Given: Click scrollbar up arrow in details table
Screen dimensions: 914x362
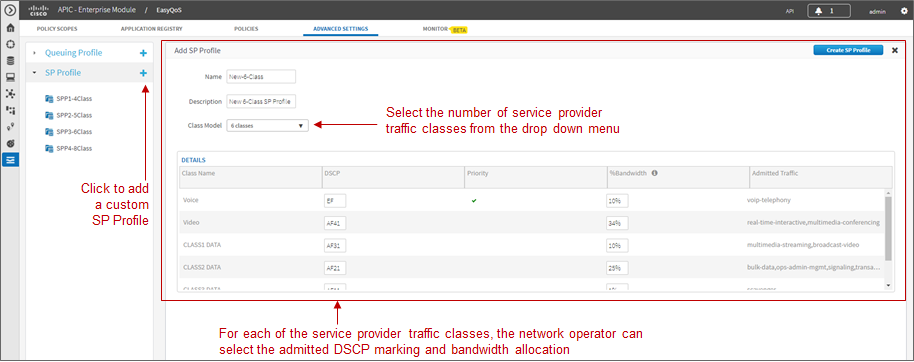Looking at the screenshot, I should tap(888, 193).
